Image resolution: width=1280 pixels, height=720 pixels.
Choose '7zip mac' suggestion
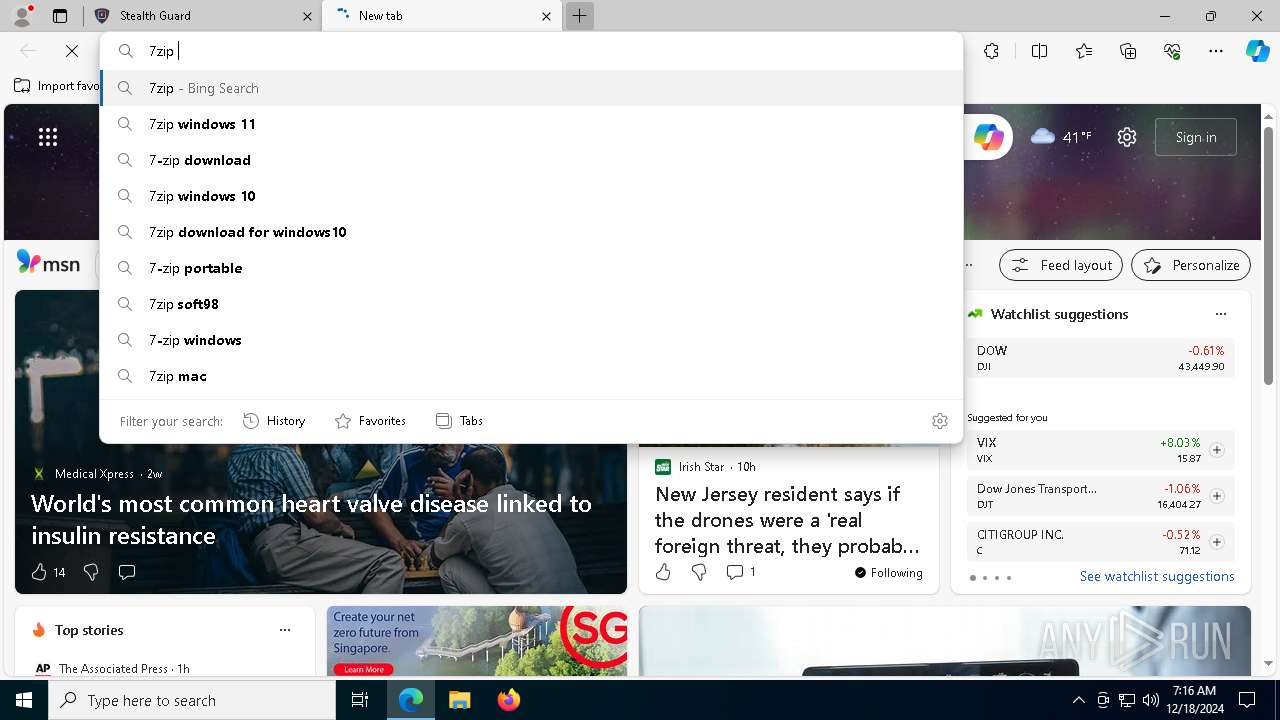531,376
